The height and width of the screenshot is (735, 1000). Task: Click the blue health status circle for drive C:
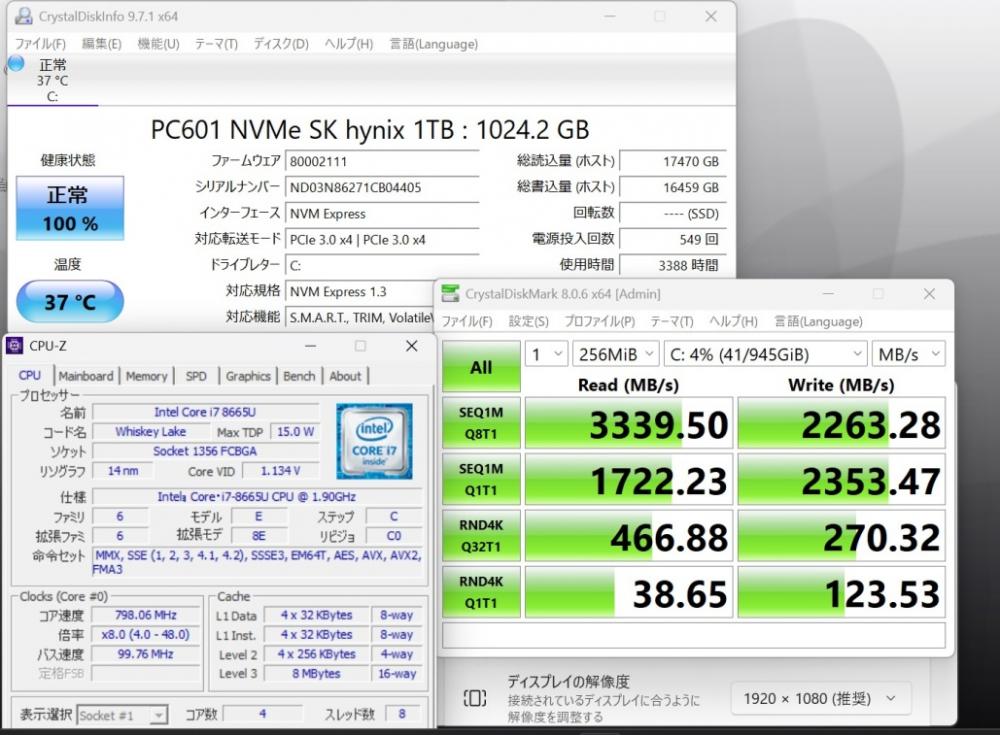click(x=16, y=63)
